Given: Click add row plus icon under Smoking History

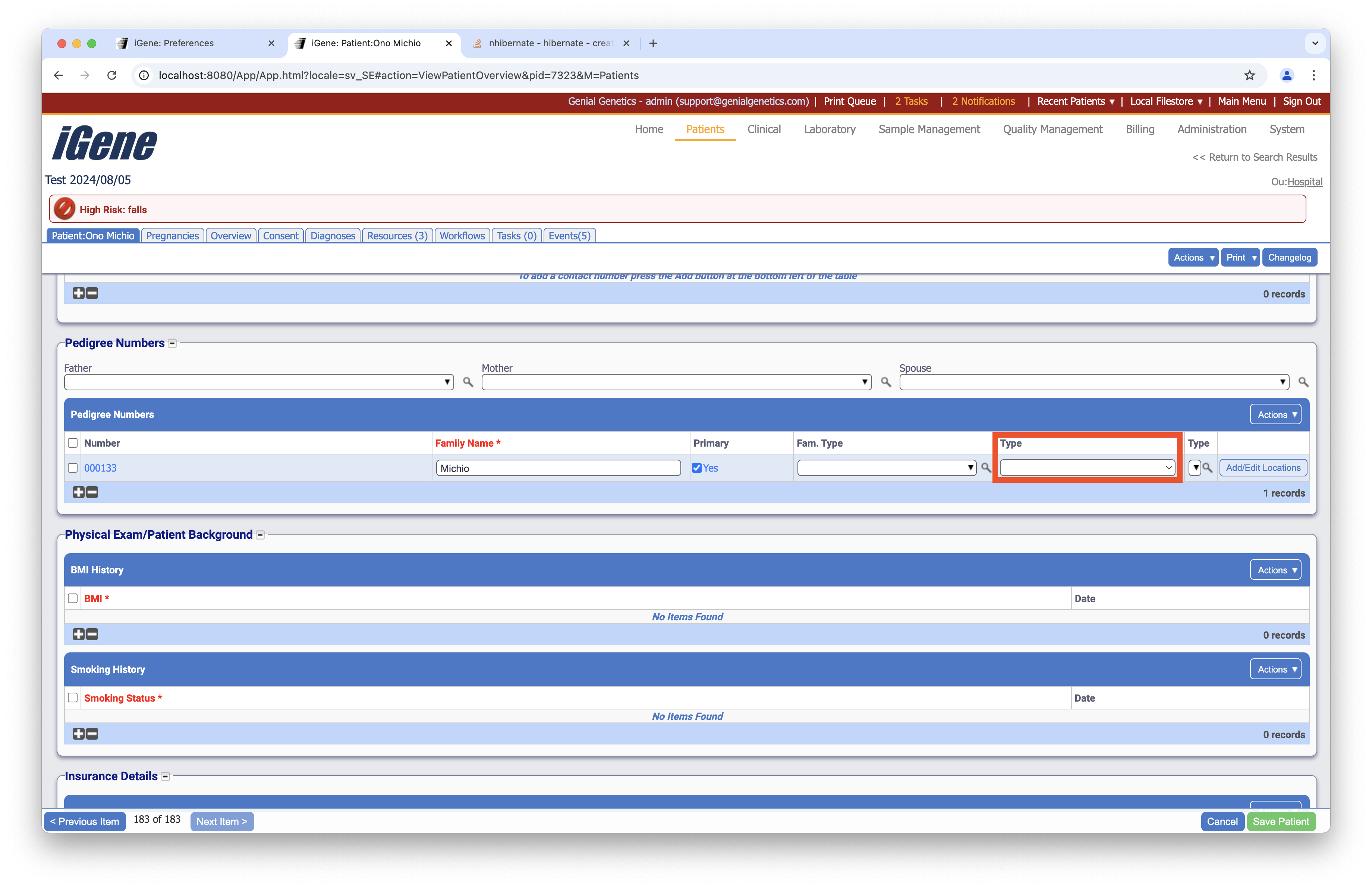Looking at the screenshot, I should point(78,734).
